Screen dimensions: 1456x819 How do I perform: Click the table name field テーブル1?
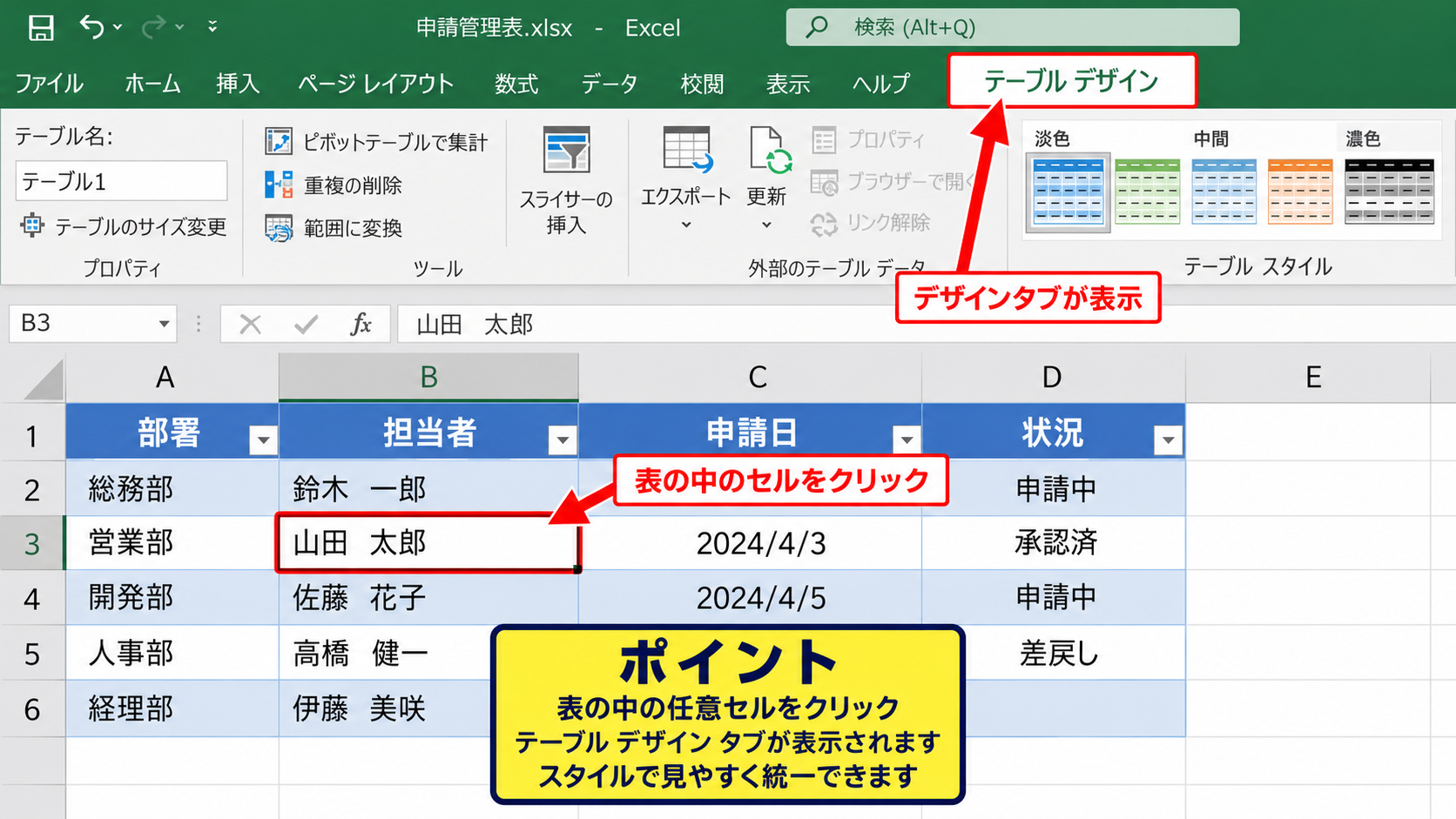(x=121, y=181)
